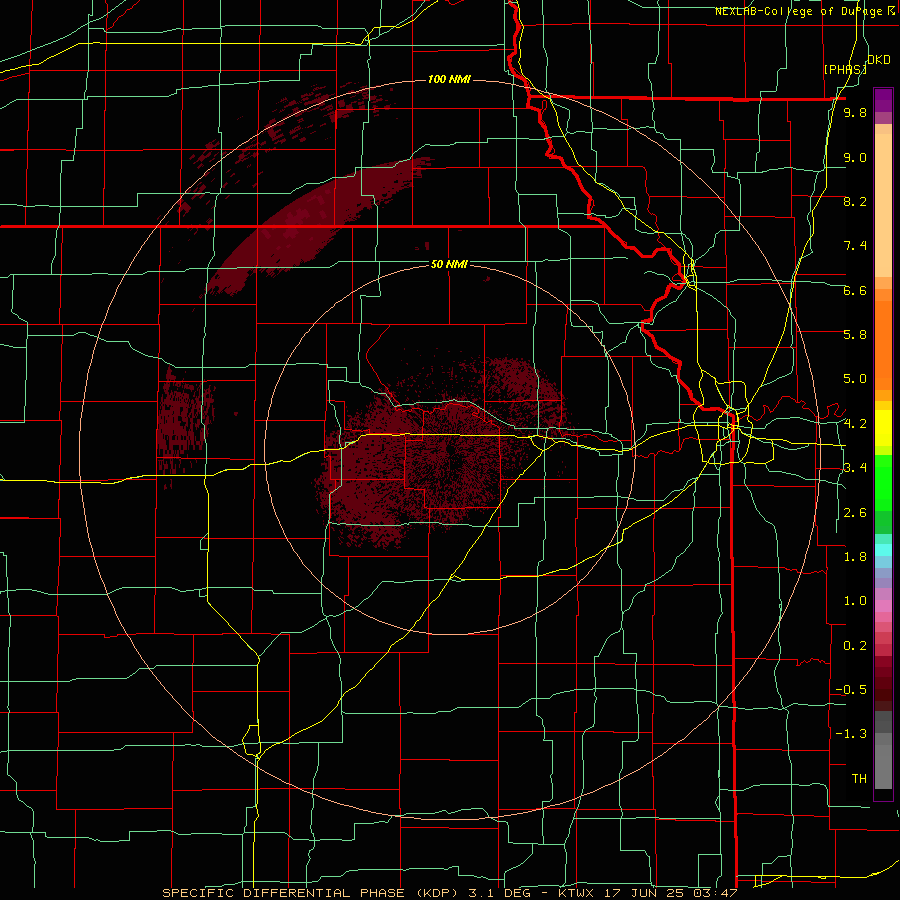Click the 100 NMI range ring label
The width and height of the screenshot is (900, 900).
449,79
